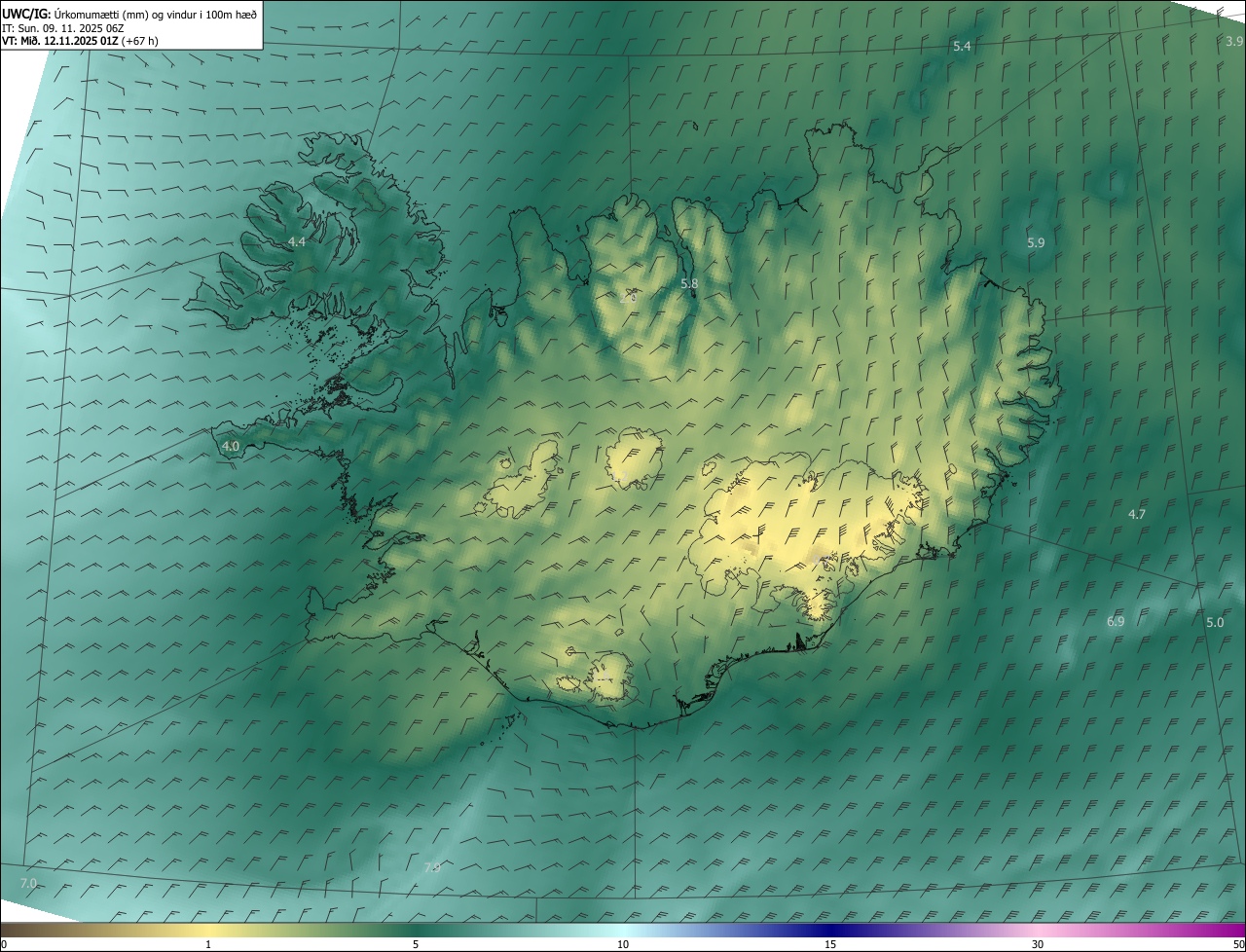Click the precipitable water colorbar legend
Image resolution: width=1246 pixels, height=952 pixels.
(623, 930)
